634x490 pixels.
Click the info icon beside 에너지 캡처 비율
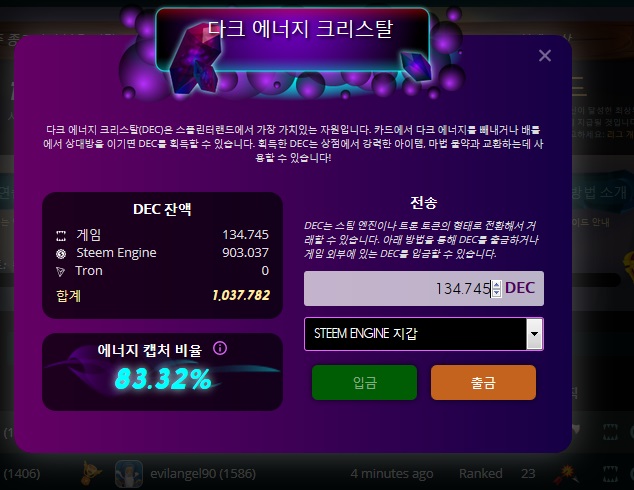220,348
